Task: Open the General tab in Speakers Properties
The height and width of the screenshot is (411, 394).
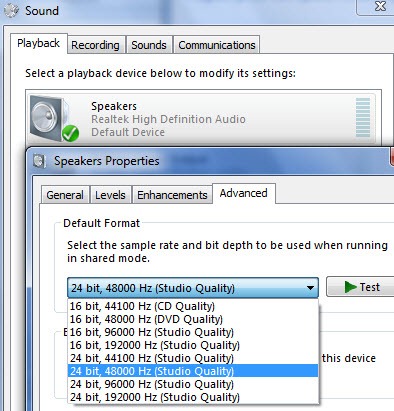Action: [65, 195]
